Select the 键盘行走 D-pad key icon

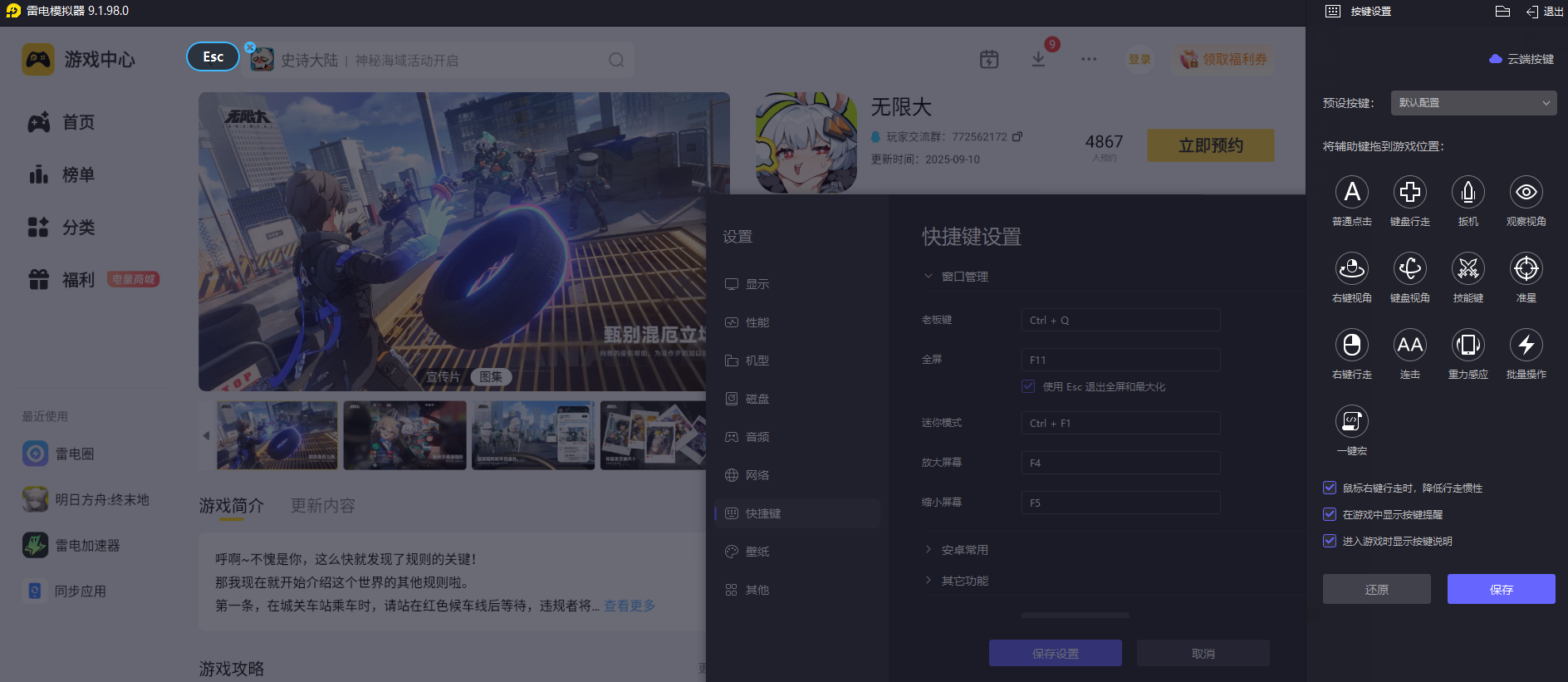(1410, 192)
